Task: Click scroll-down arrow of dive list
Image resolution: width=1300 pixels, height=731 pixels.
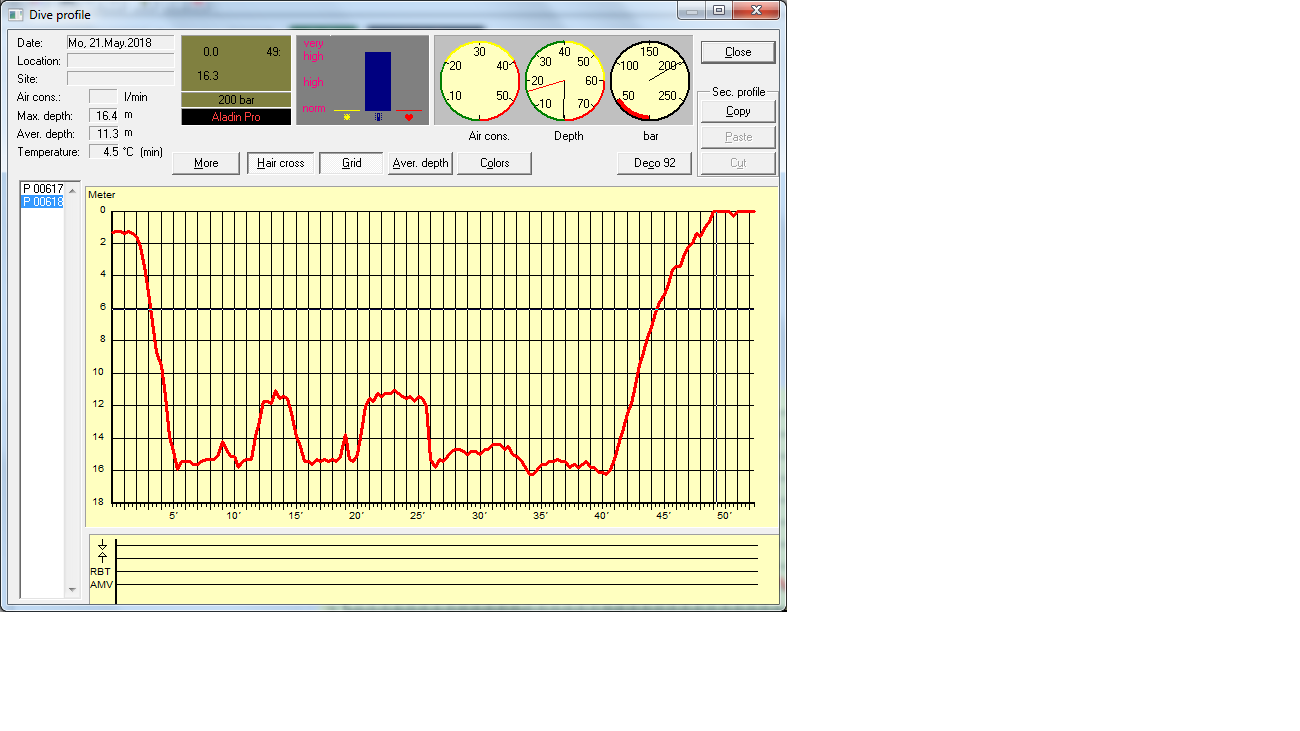Action: pyautogui.click(x=72, y=590)
